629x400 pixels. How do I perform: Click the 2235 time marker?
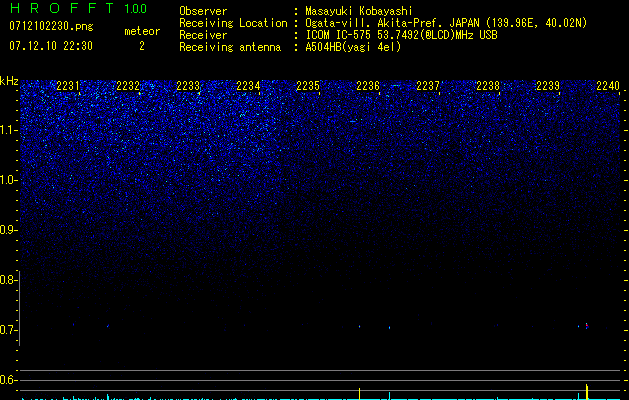(x=308, y=86)
